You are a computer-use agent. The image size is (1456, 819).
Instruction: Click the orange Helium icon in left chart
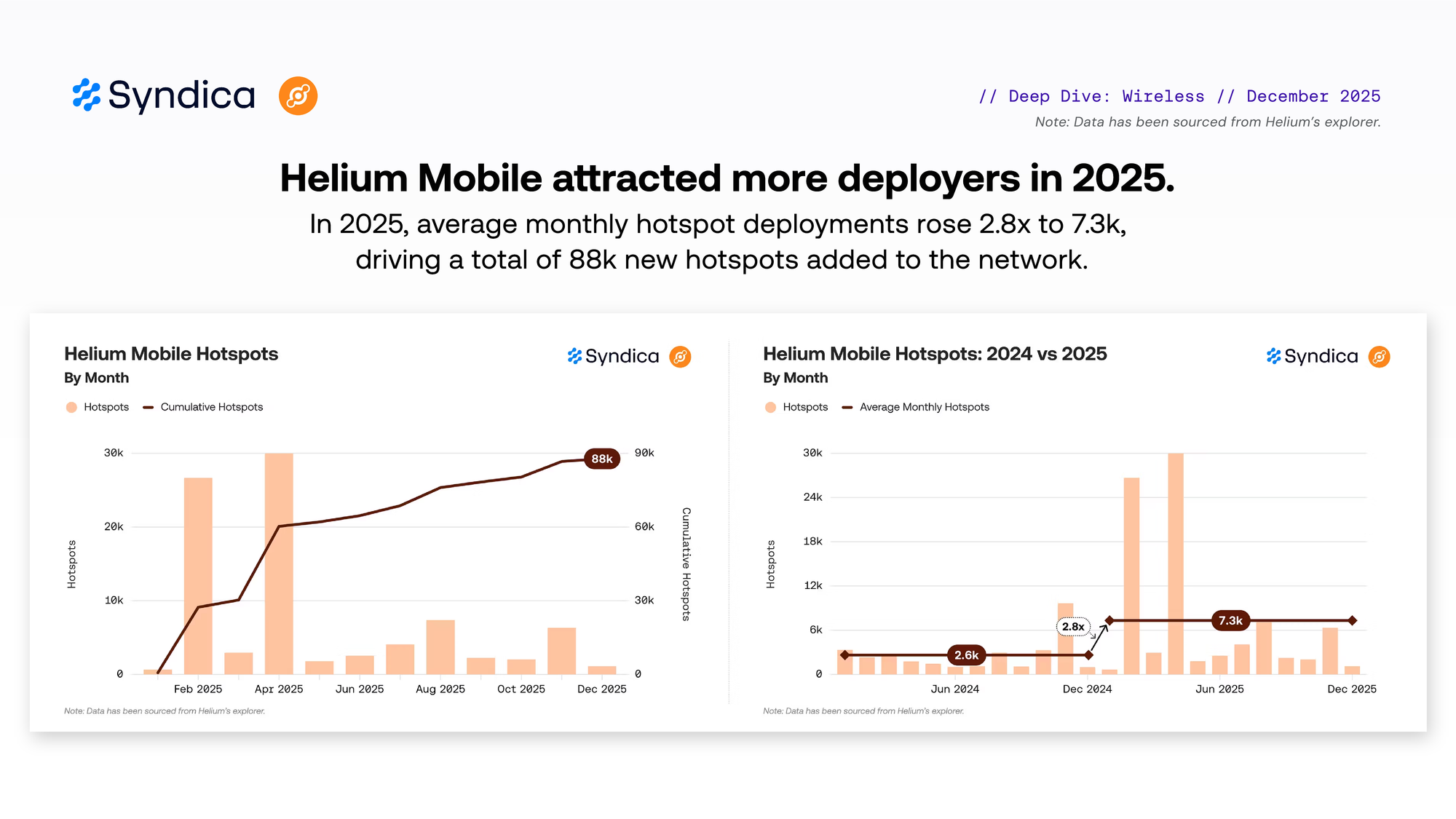pyautogui.click(x=680, y=356)
